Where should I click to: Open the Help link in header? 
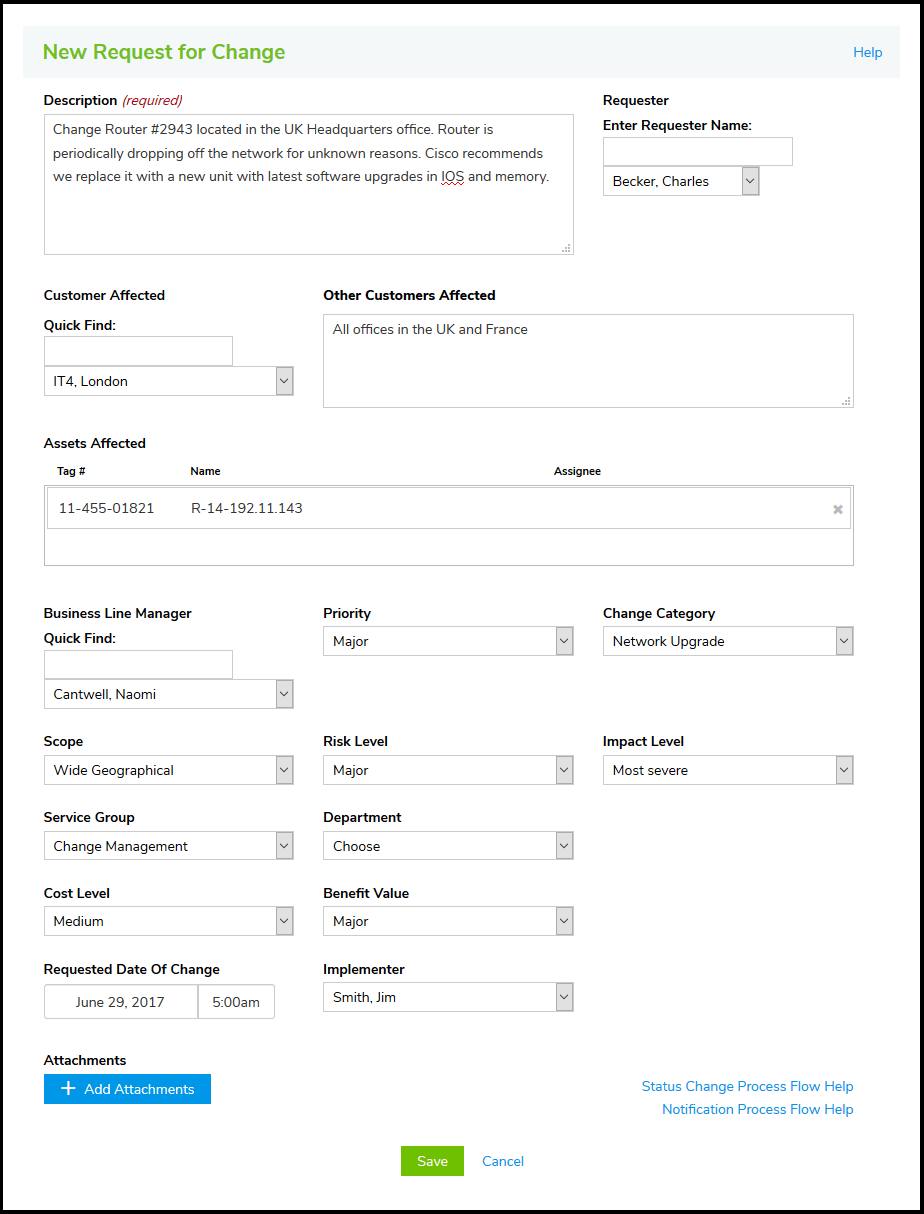pyautogui.click(x=867, y=52)
